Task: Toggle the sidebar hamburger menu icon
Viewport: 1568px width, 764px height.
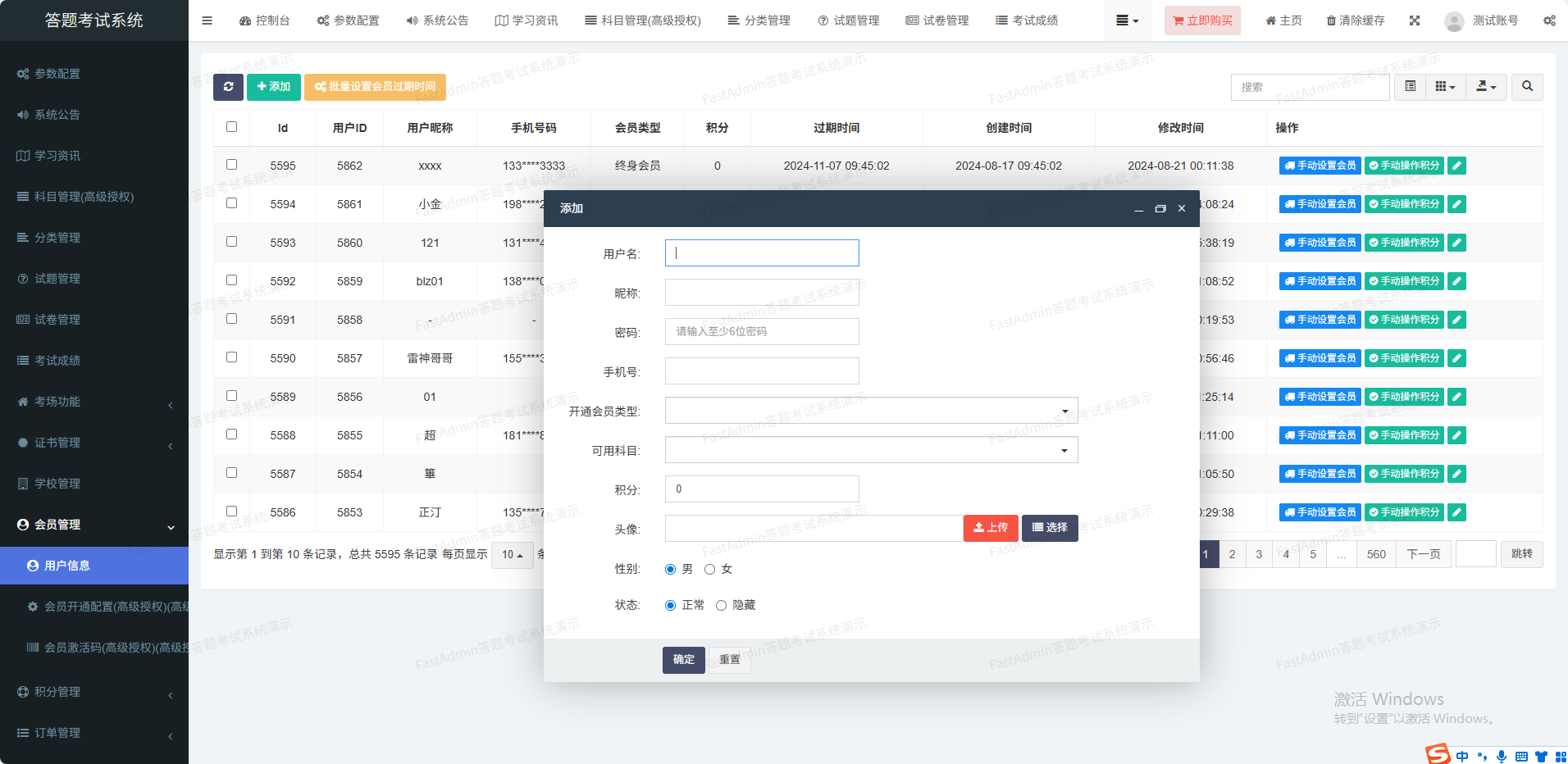Action: (x=207, y=20)
